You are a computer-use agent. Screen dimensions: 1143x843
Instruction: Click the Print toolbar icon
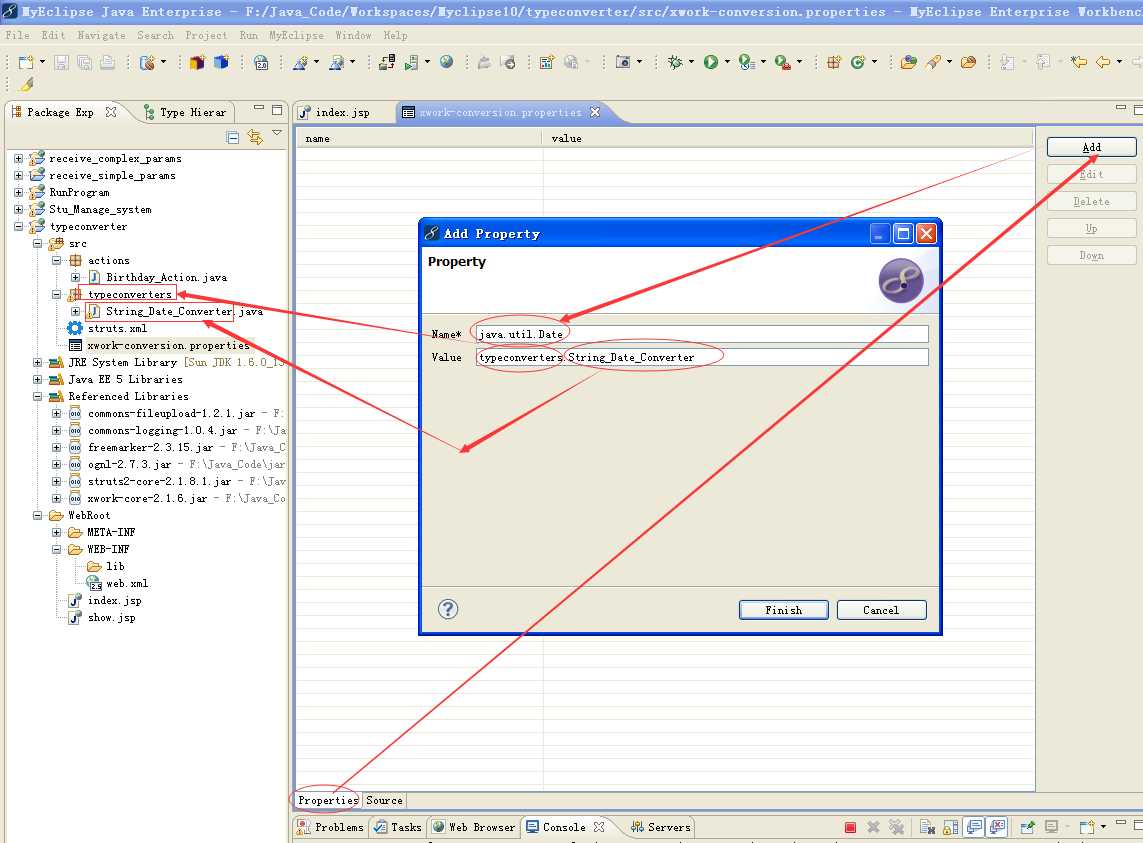click(107, 62)
